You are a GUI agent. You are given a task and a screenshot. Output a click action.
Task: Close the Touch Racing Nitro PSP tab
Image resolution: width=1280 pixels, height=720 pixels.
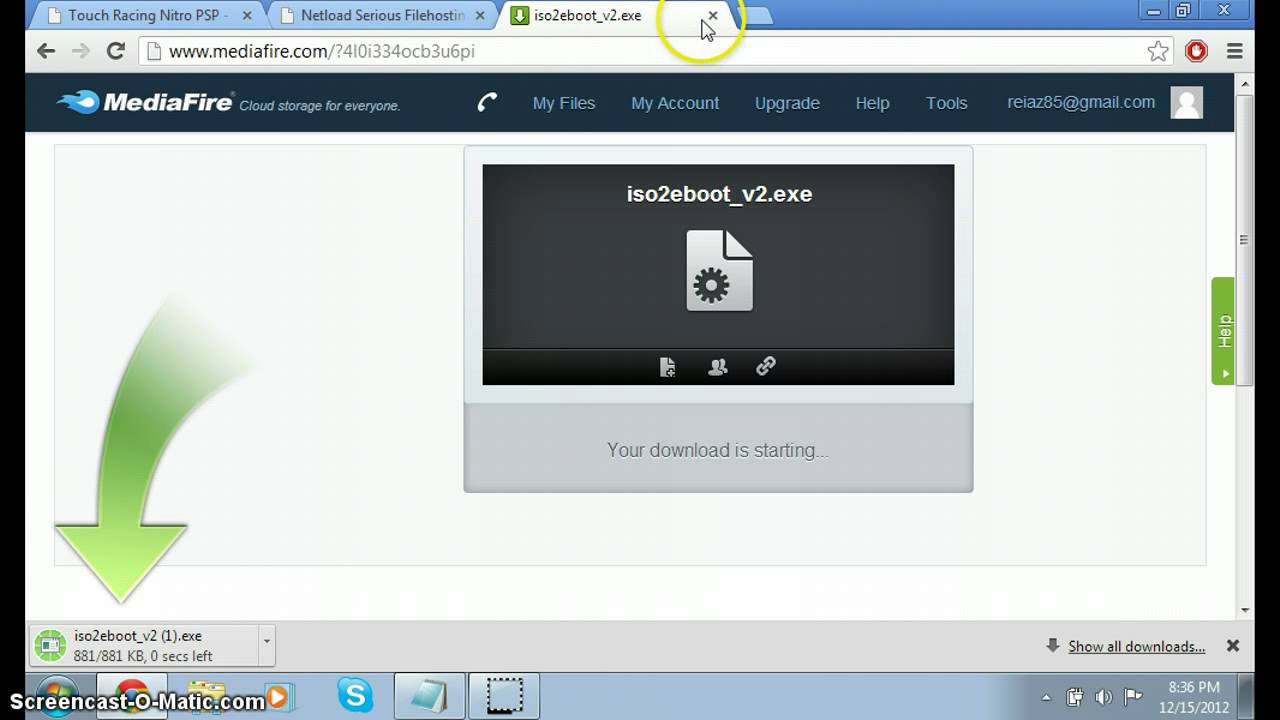(247, 16)
